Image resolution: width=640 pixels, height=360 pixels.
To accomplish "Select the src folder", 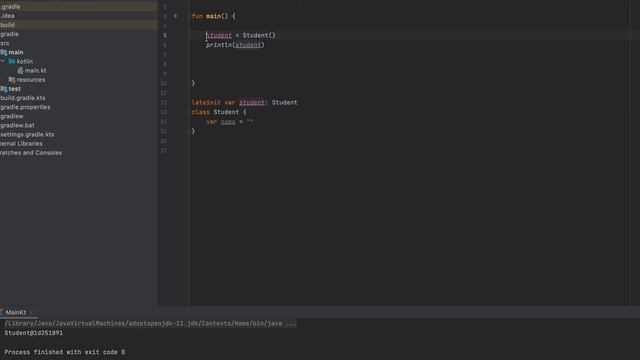I will 5,43.
